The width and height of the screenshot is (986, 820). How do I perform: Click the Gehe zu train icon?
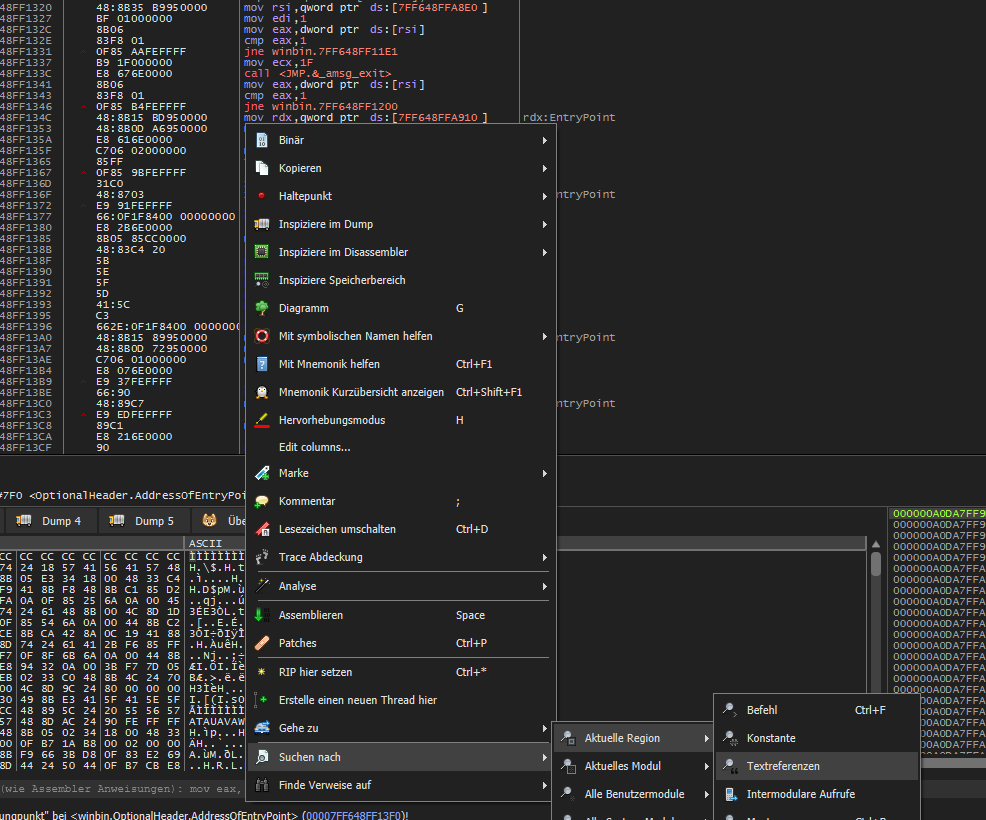[262, 728]
